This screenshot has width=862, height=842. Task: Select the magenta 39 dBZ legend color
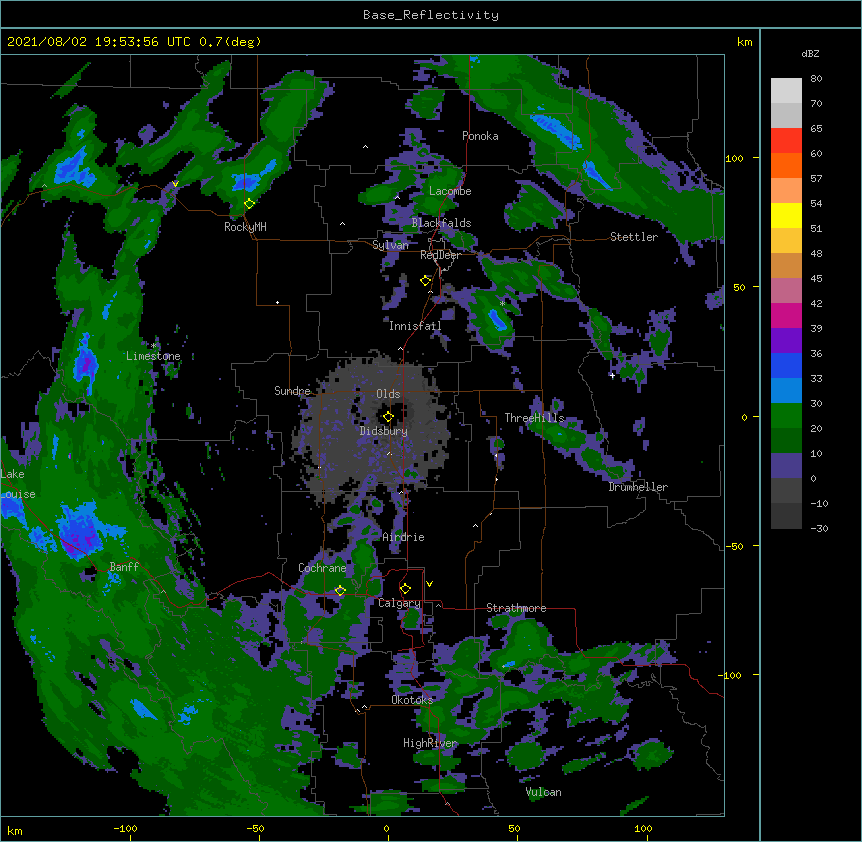coord(786,315)
